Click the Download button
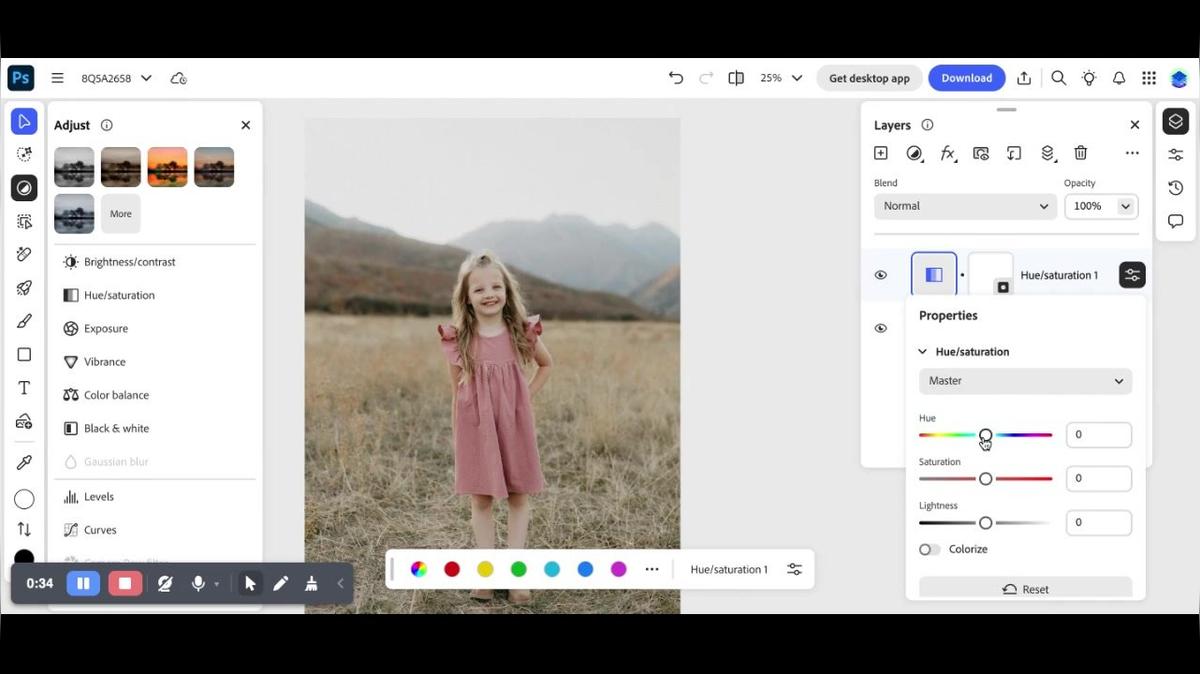The width and height of the screenshot is (1200, 674). tap(966, 78)
